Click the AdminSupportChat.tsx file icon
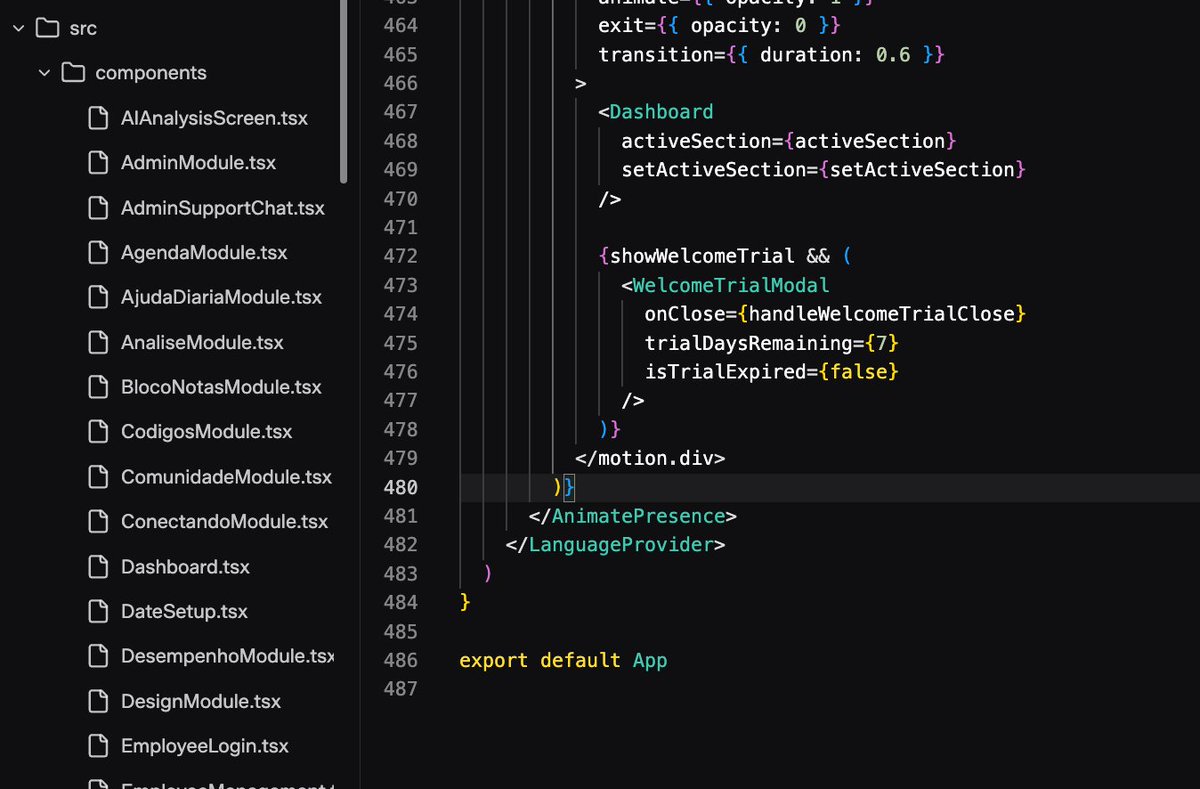This screenshot has height=789, width=1200. coord(98,208)
